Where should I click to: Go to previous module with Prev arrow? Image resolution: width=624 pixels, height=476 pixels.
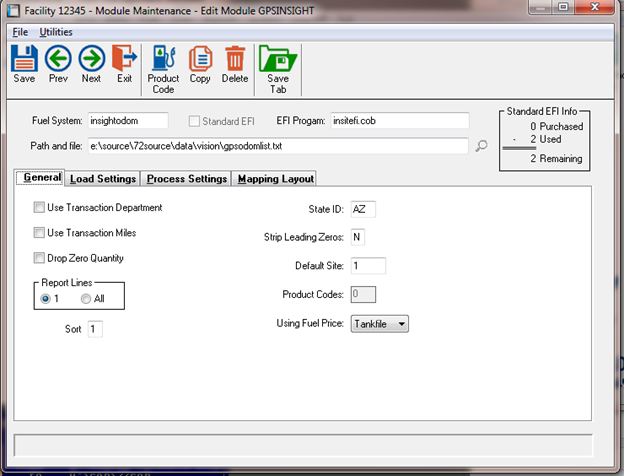coord(57,59)
